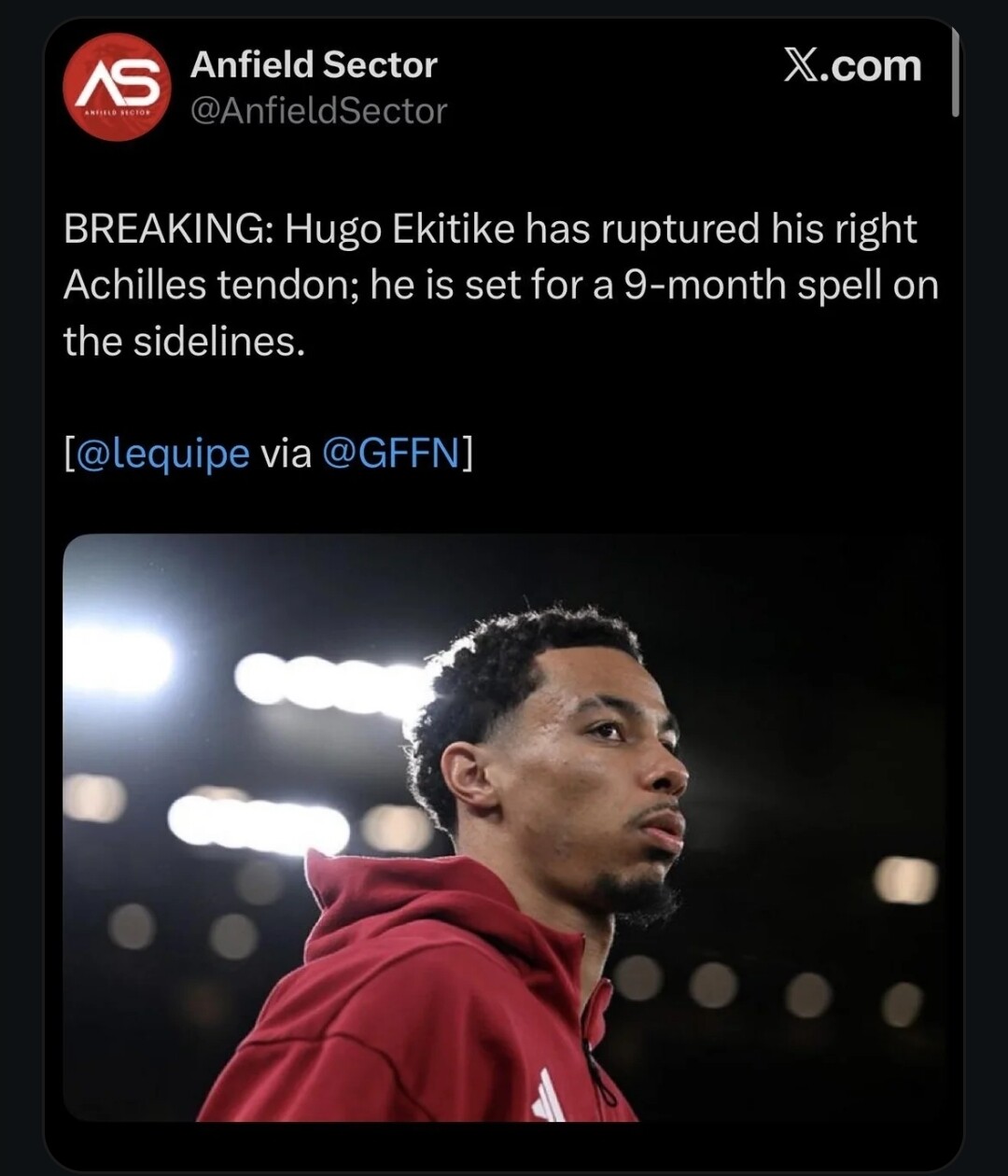Click the Anfield Sector display name
The image size is (1008, 1176).
click(x=314, y=65)
